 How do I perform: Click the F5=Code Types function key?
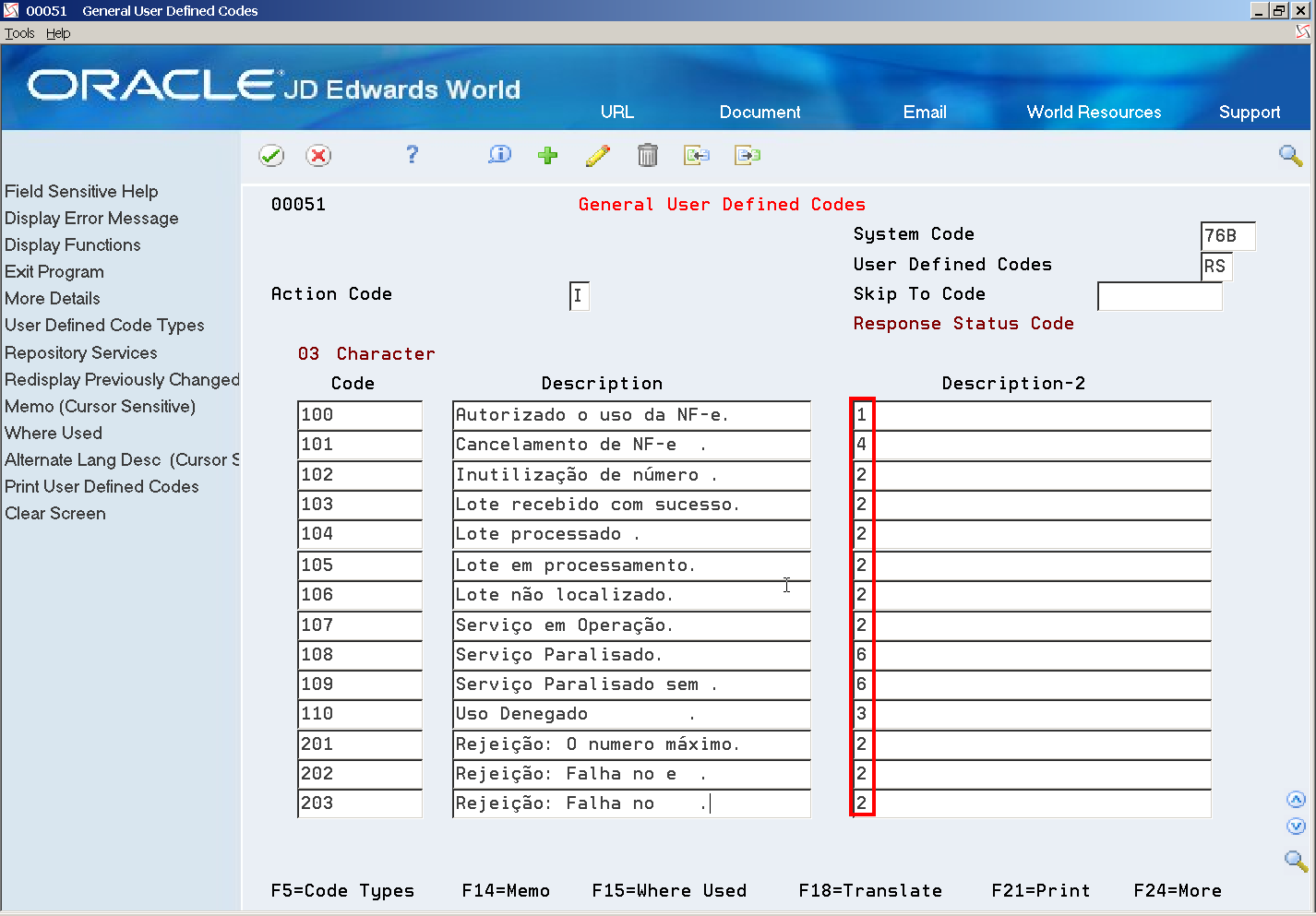pos(342,891)
